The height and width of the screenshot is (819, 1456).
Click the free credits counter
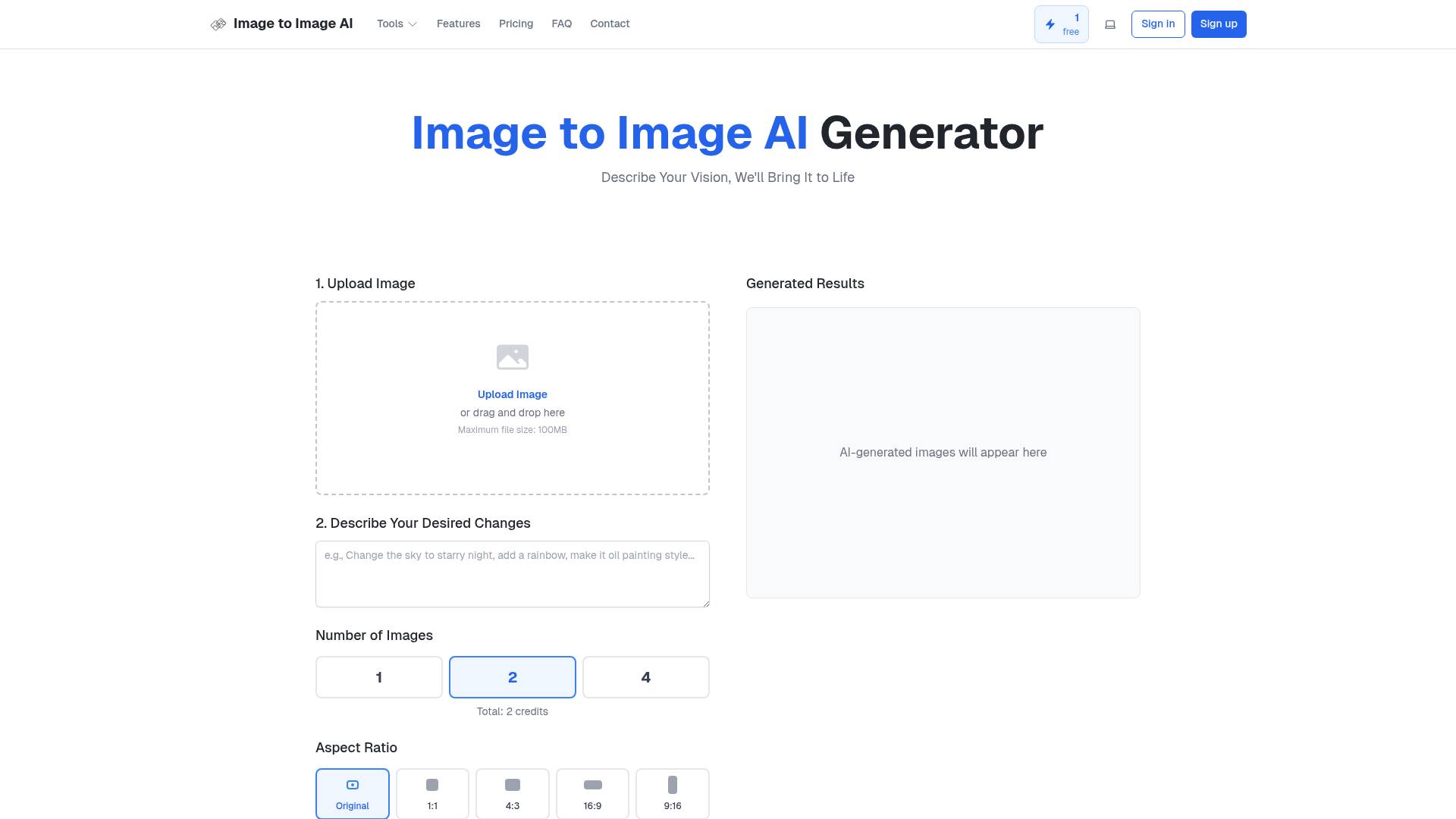pyautogui.click(x=1062, y=24)
